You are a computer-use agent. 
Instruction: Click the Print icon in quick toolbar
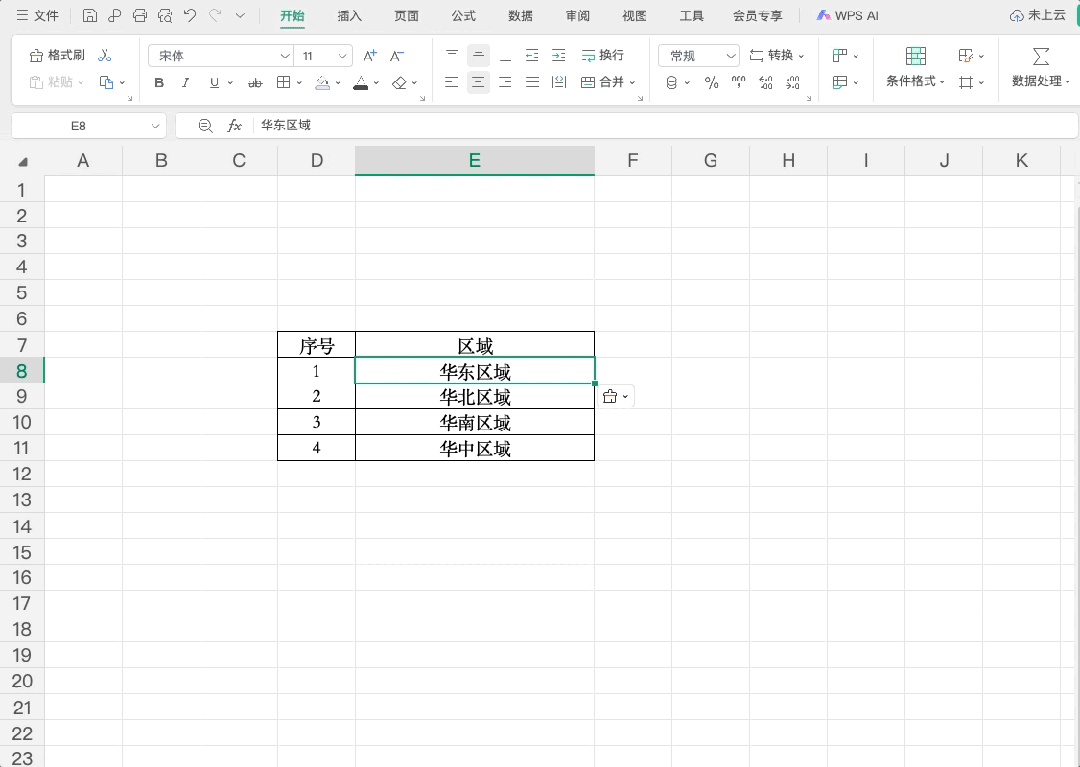[140, 15]
